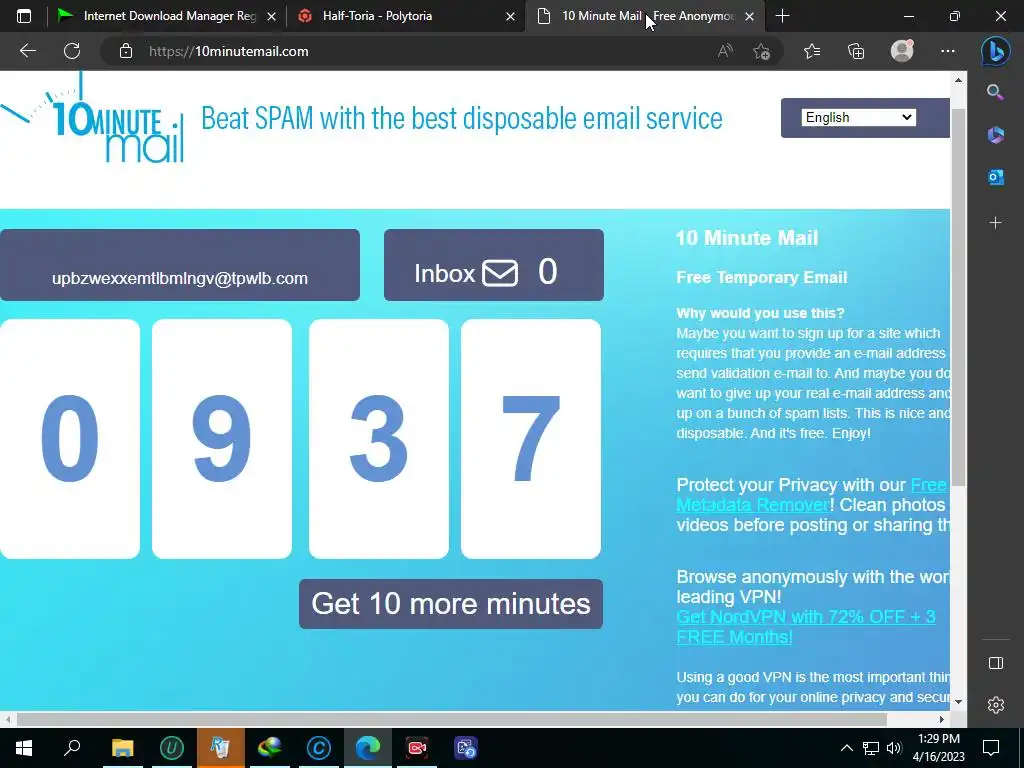Screen dimensions: 1024x768
Task: Click the Beat SPAM tagline text
Action: tap(462, 119)
